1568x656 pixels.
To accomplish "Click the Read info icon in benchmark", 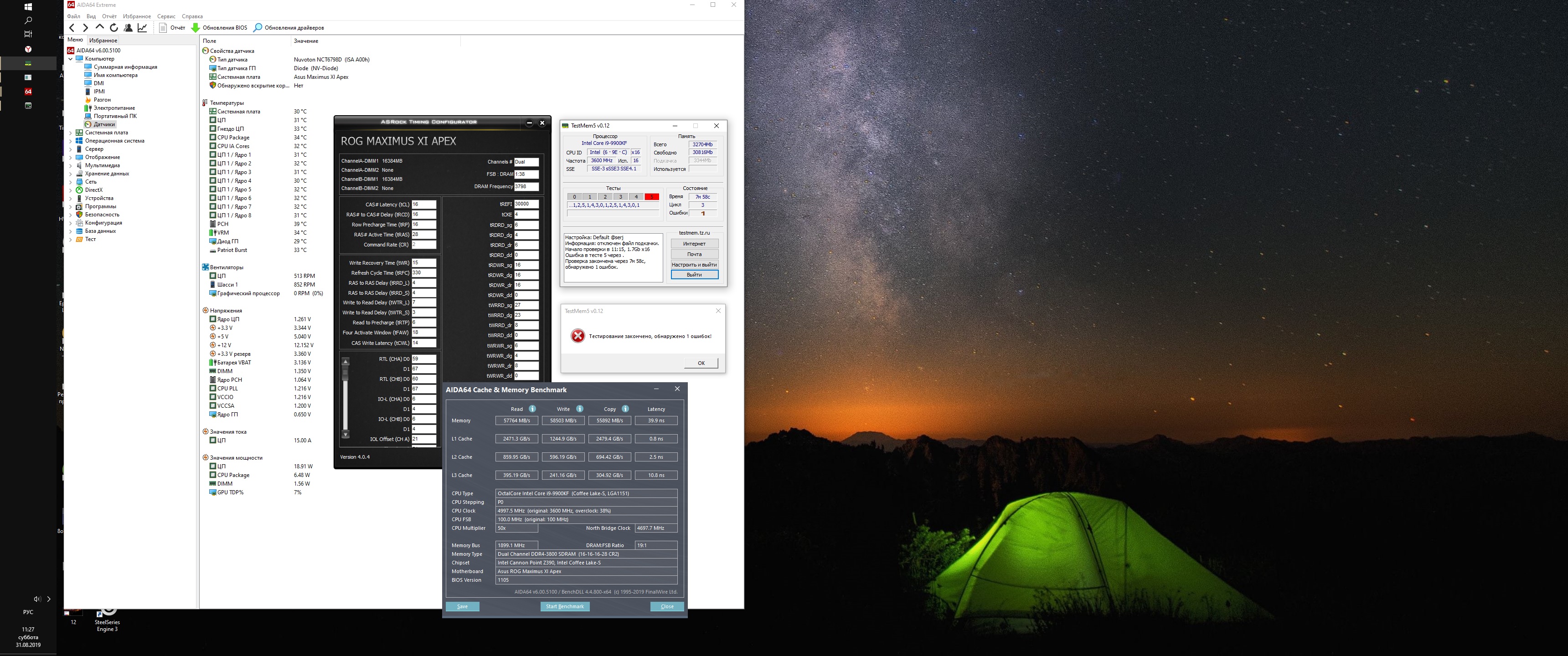I will click(x=532, y=409).
